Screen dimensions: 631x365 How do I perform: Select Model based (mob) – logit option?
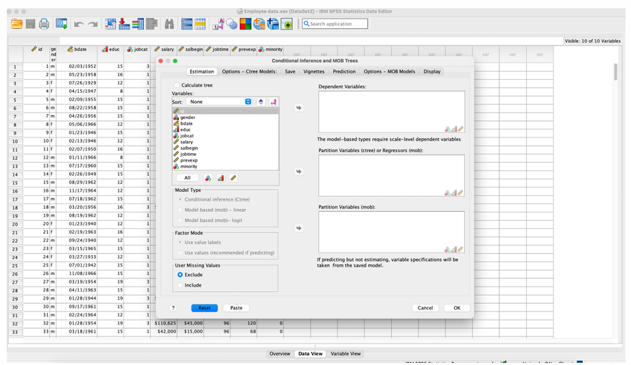click(180, 220)
